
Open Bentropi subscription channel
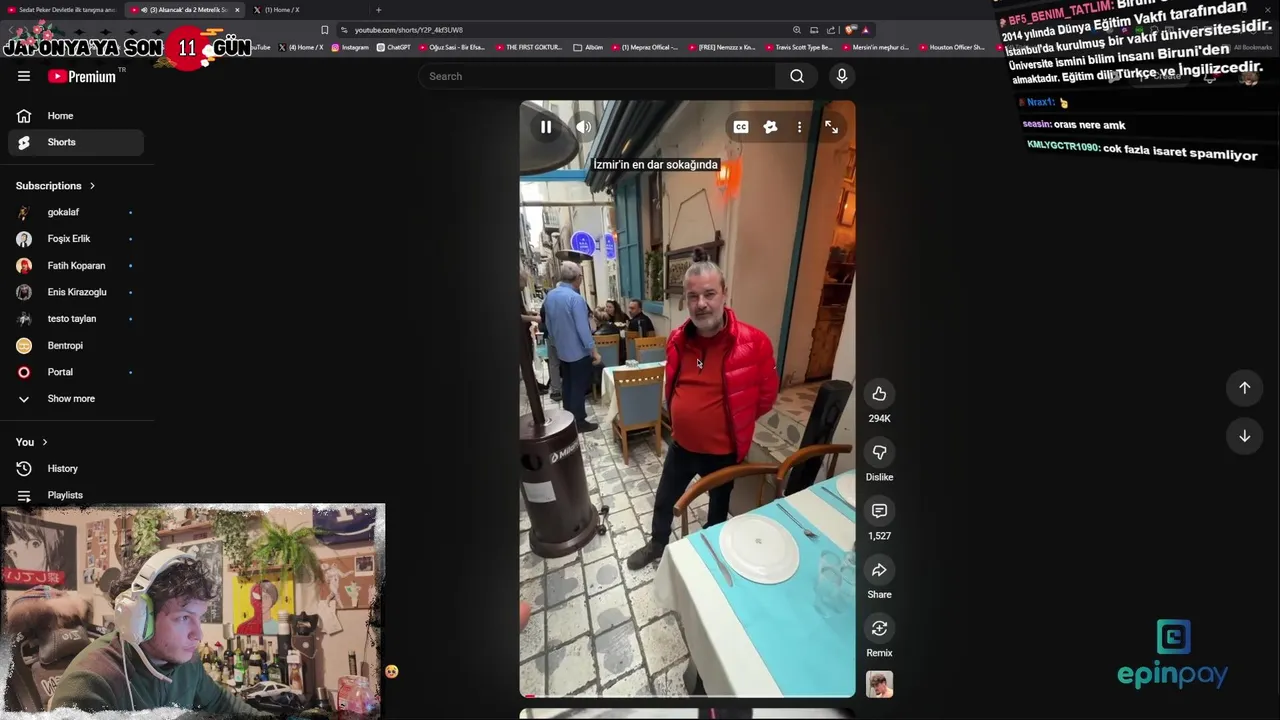pos(76,346)
